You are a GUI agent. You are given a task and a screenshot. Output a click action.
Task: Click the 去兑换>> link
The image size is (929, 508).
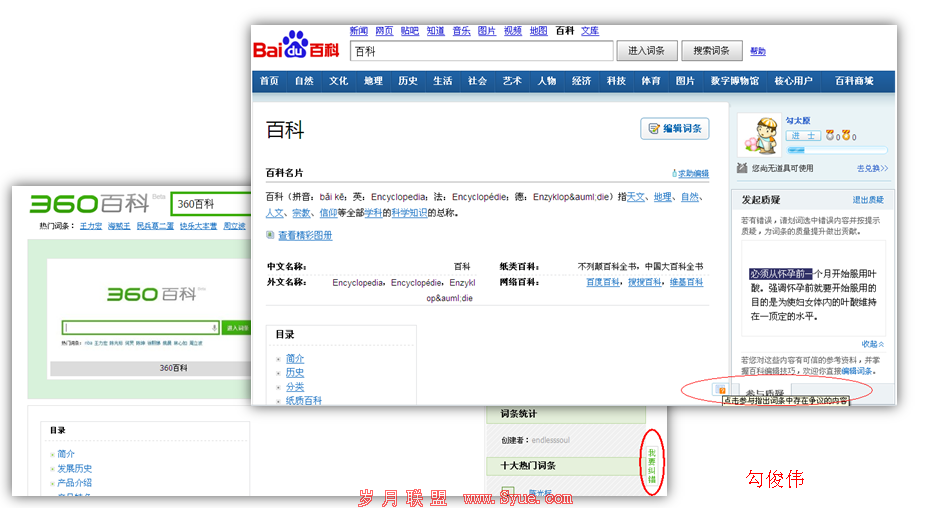[872, 168]
